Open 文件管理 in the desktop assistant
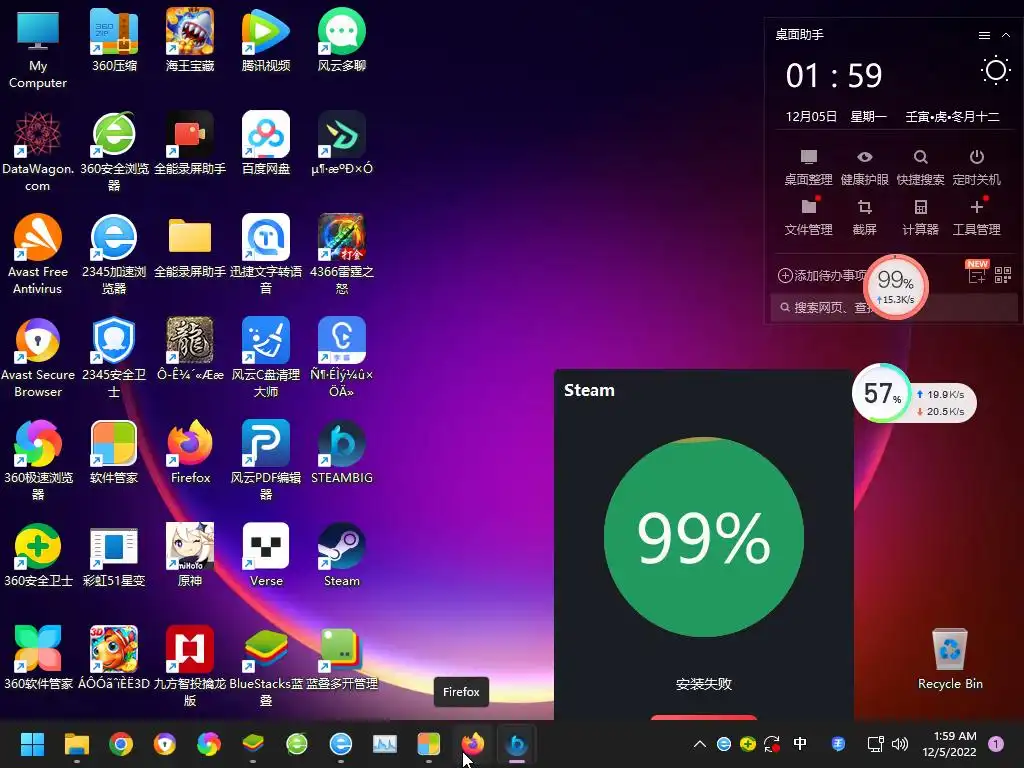Screen dimensions: 1024x768 coord(808,217)
